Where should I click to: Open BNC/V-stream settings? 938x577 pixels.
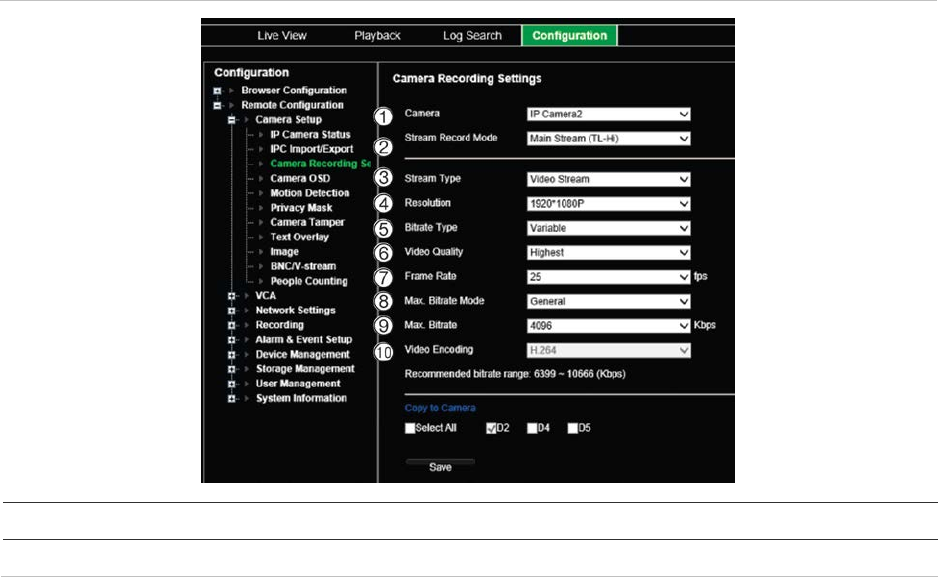(x=303, y=266)
